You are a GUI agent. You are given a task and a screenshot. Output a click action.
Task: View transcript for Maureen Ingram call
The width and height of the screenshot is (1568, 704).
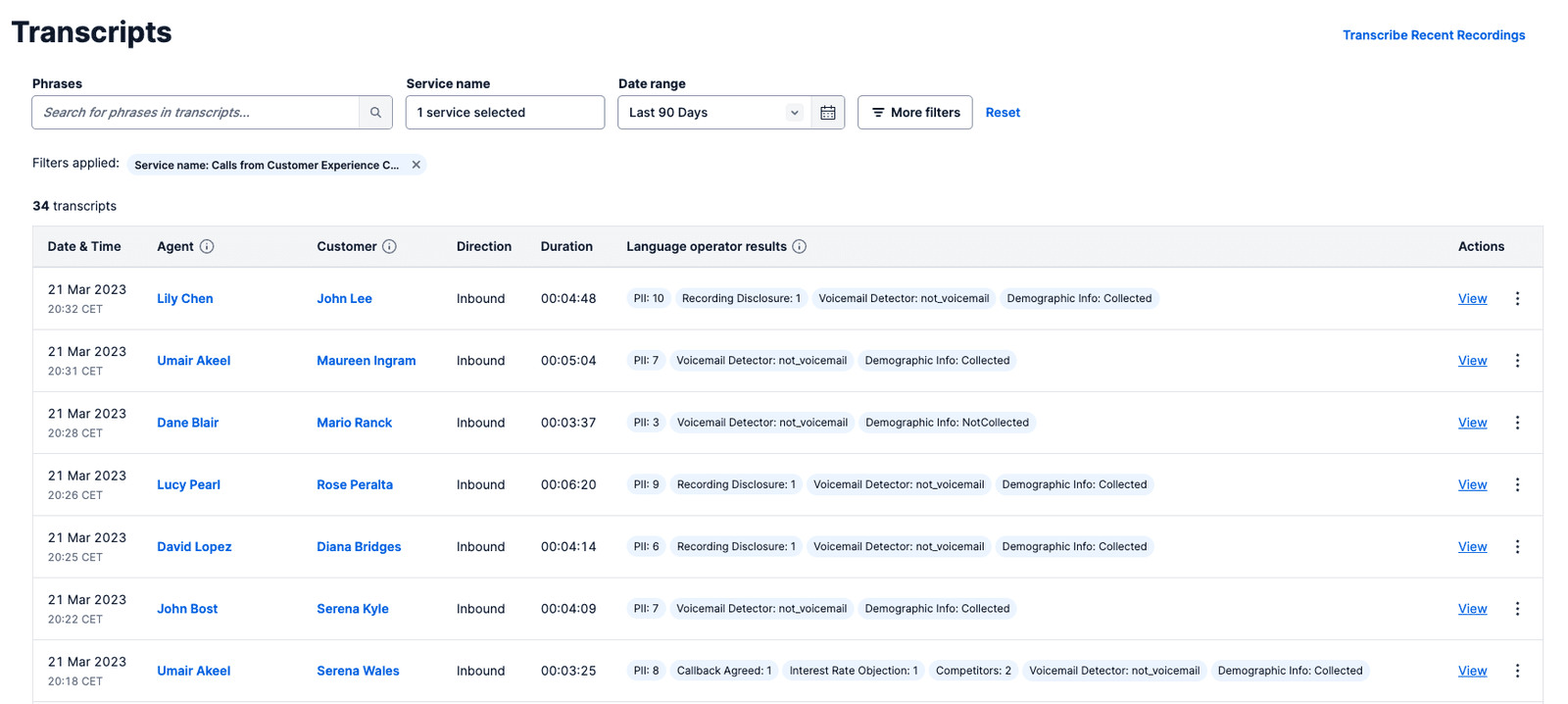[x=1472, y=361]
